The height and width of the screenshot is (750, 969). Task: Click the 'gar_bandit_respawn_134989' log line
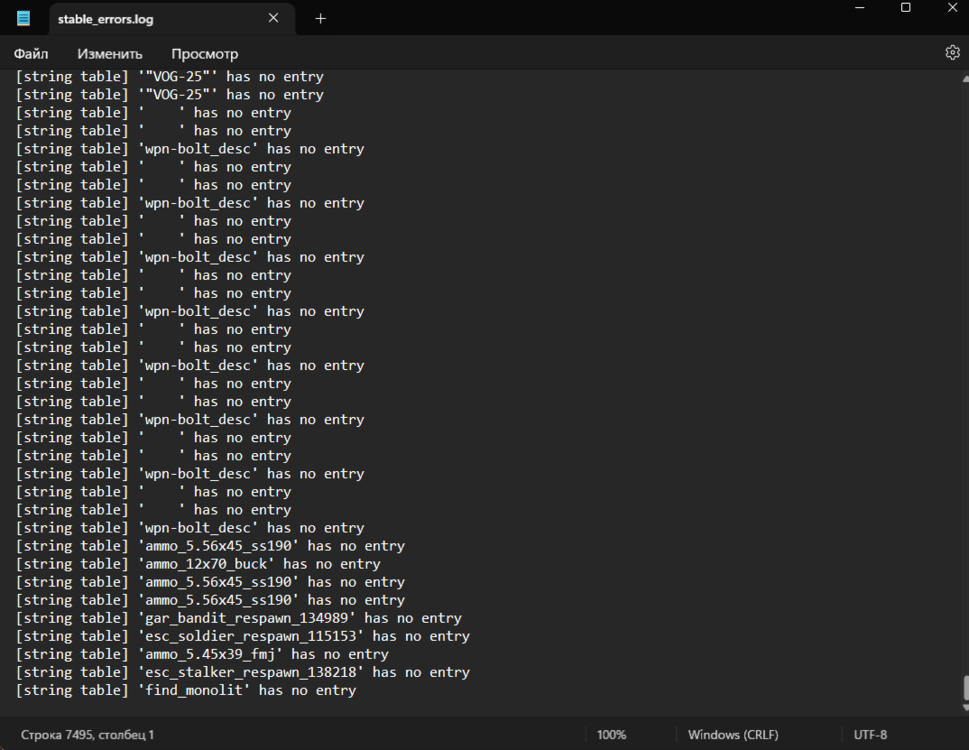click(240, 618)
